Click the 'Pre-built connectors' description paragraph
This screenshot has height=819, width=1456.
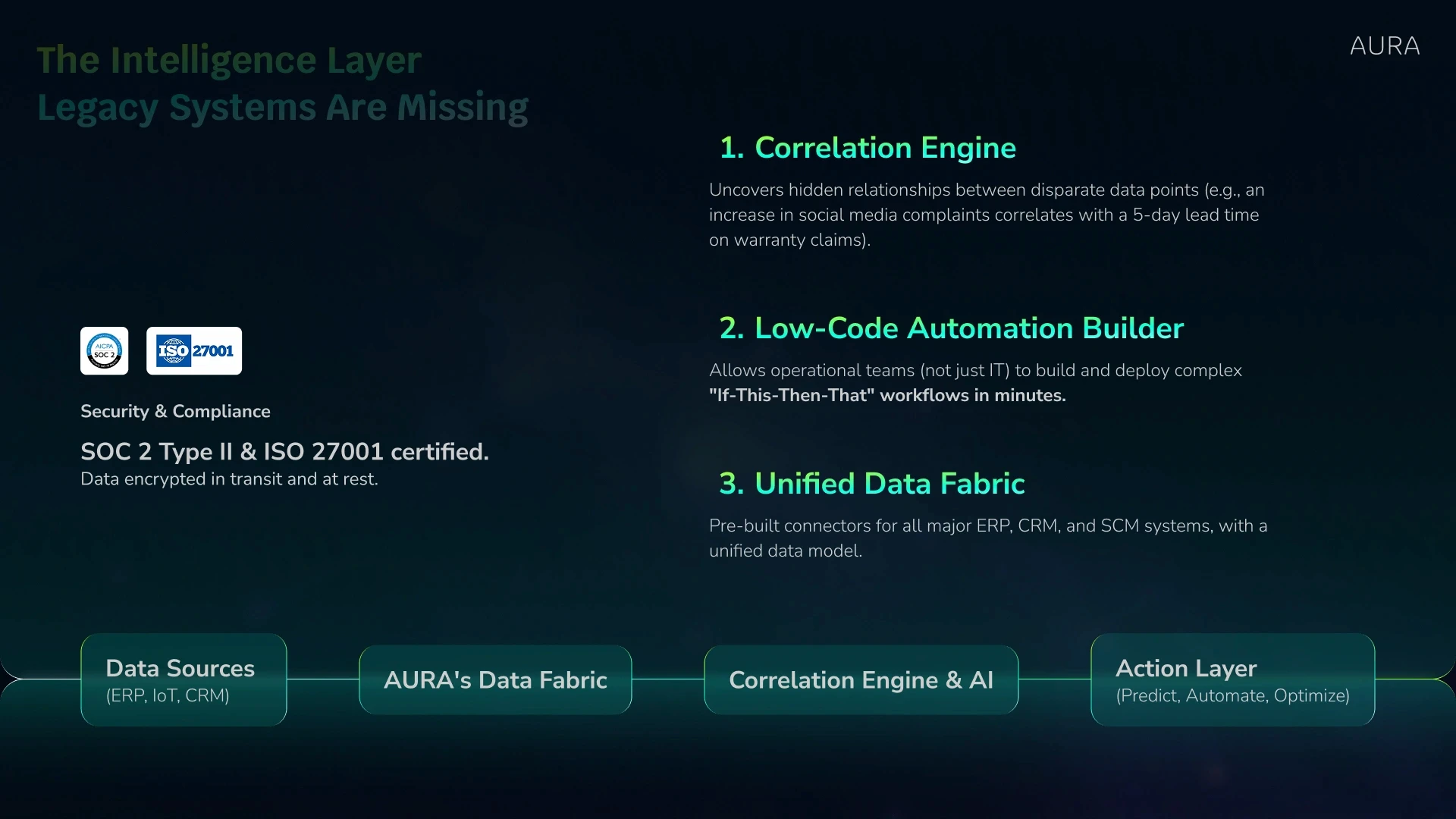point(988,538)
